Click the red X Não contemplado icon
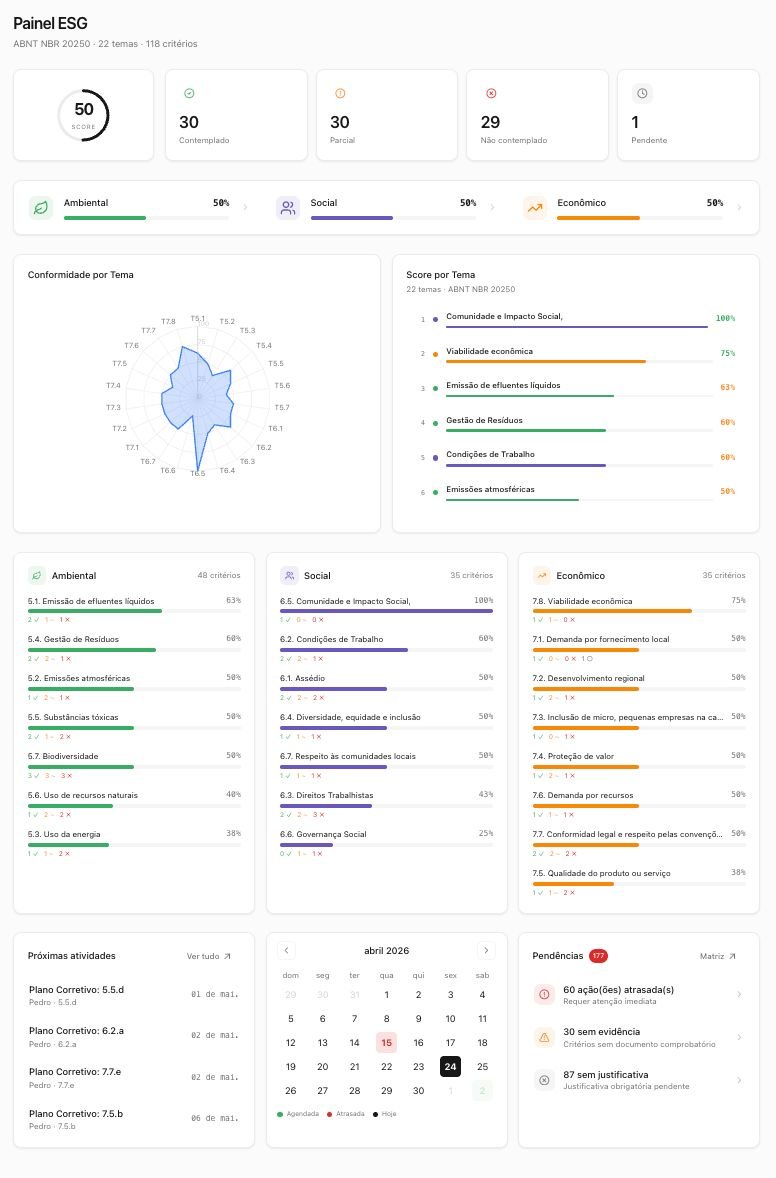Viewport: 776px width, 1178px height. click(491, 93)
